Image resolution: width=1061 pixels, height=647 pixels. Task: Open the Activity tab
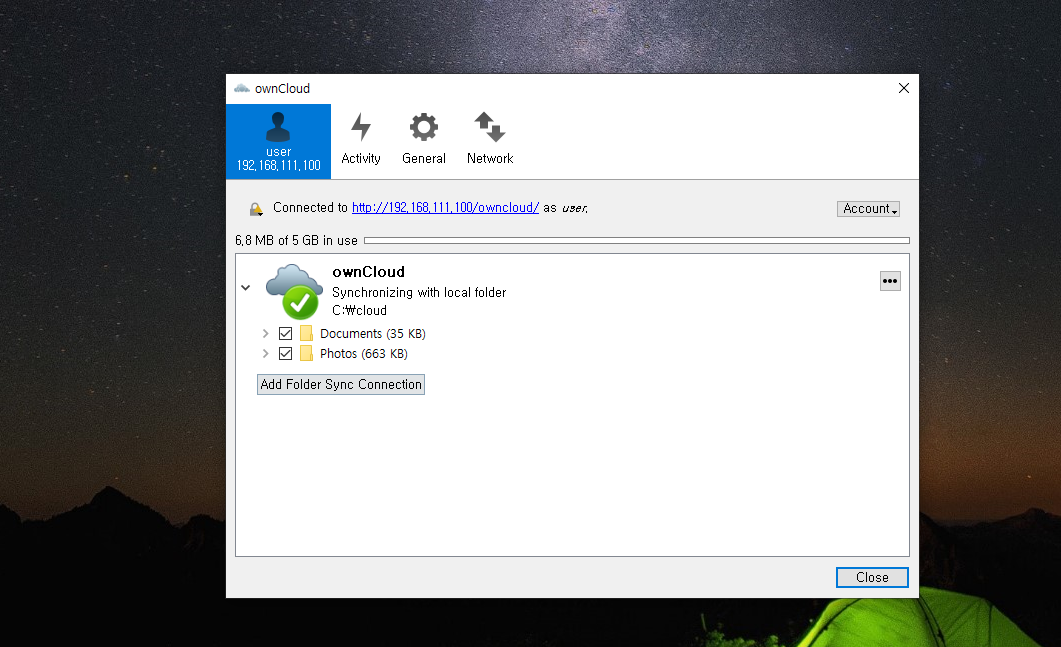click(361, 139)
